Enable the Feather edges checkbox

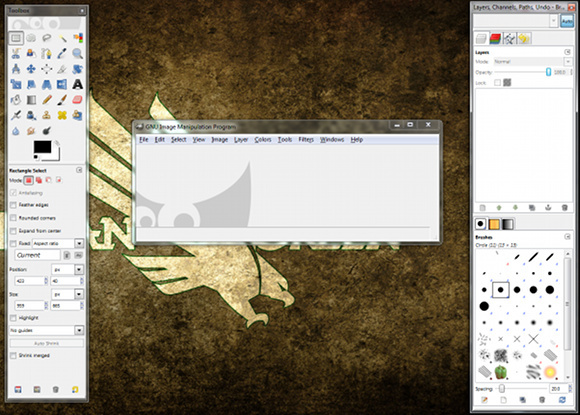pos(13,205)
